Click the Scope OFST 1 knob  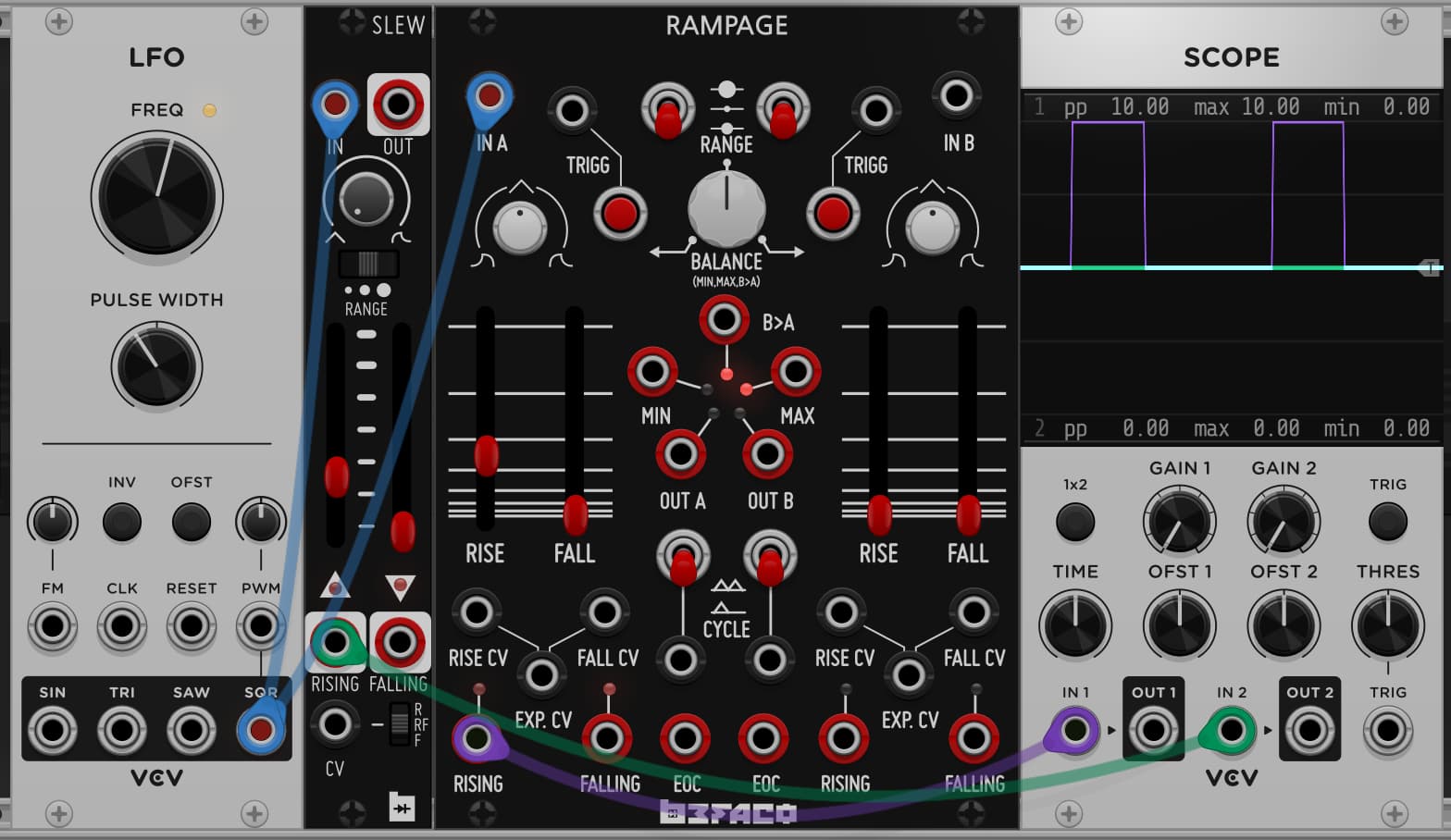(1180, 626)
